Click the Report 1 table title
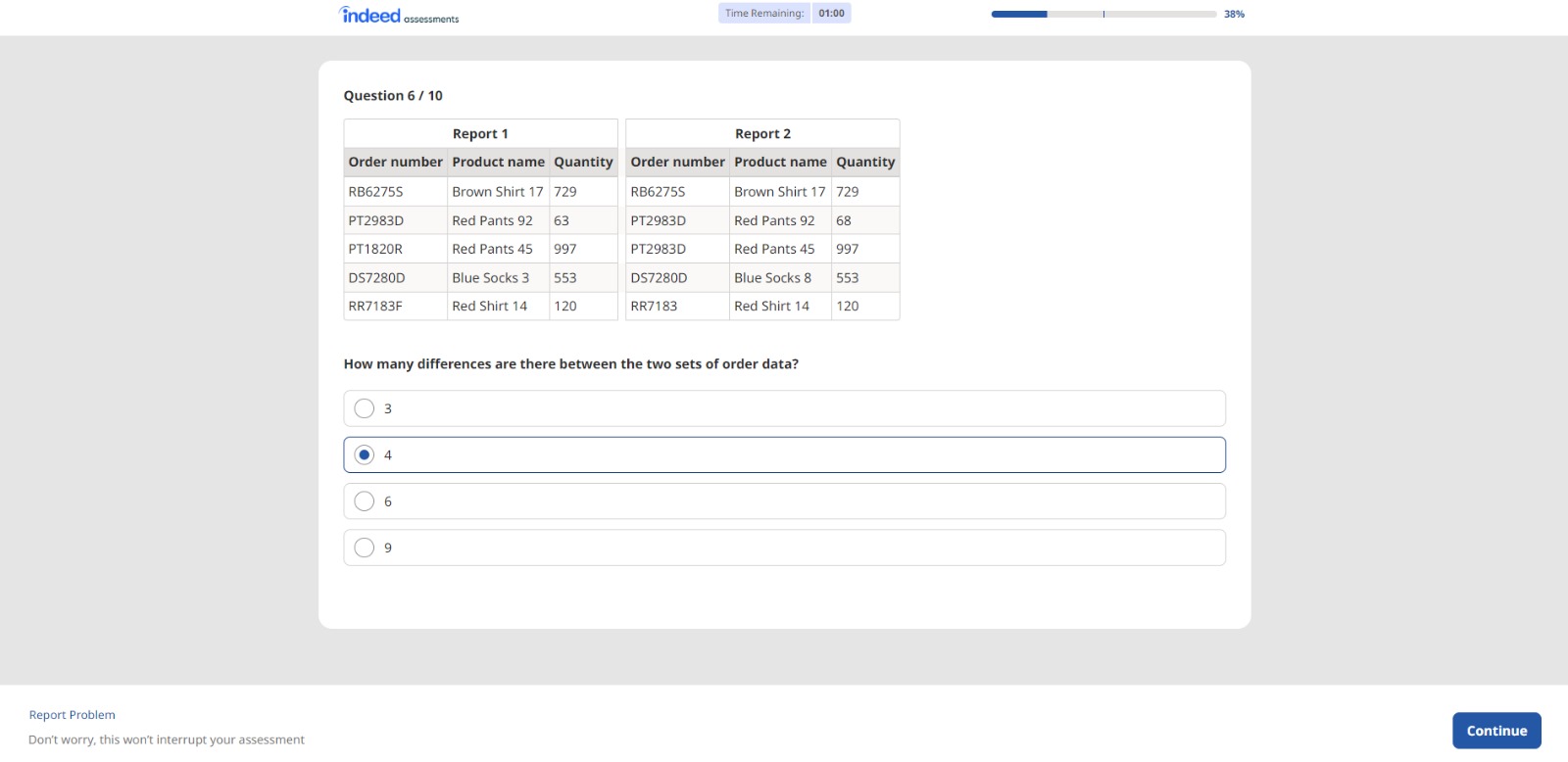 [480, 134]
